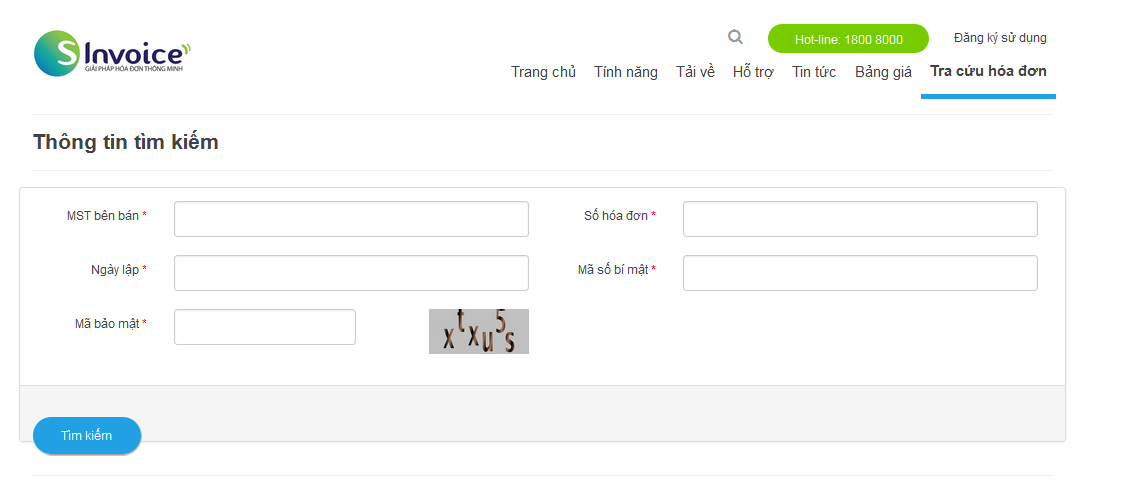Image resolution: width=1129 pixels, height=484 pixels.
Task: Click the Thông tin tìm kiếm heading
Action: pyautogui.click(x=126, y=142)
